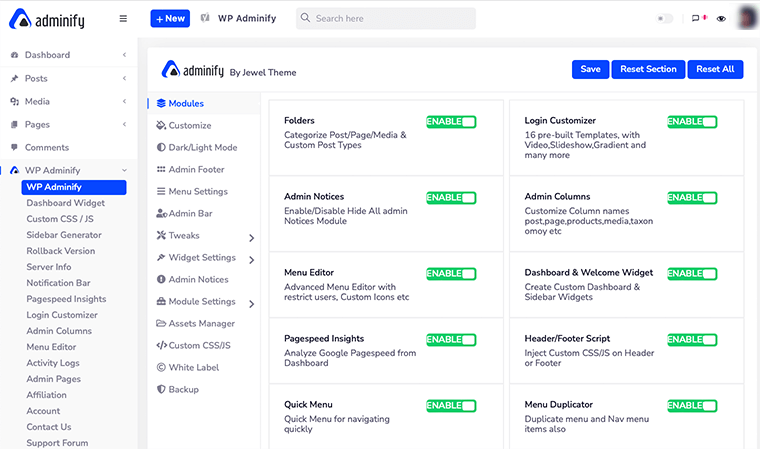760x449 pixels.
Task: Expand the Tweaks submenu arrow
Action: coord(251,237)
